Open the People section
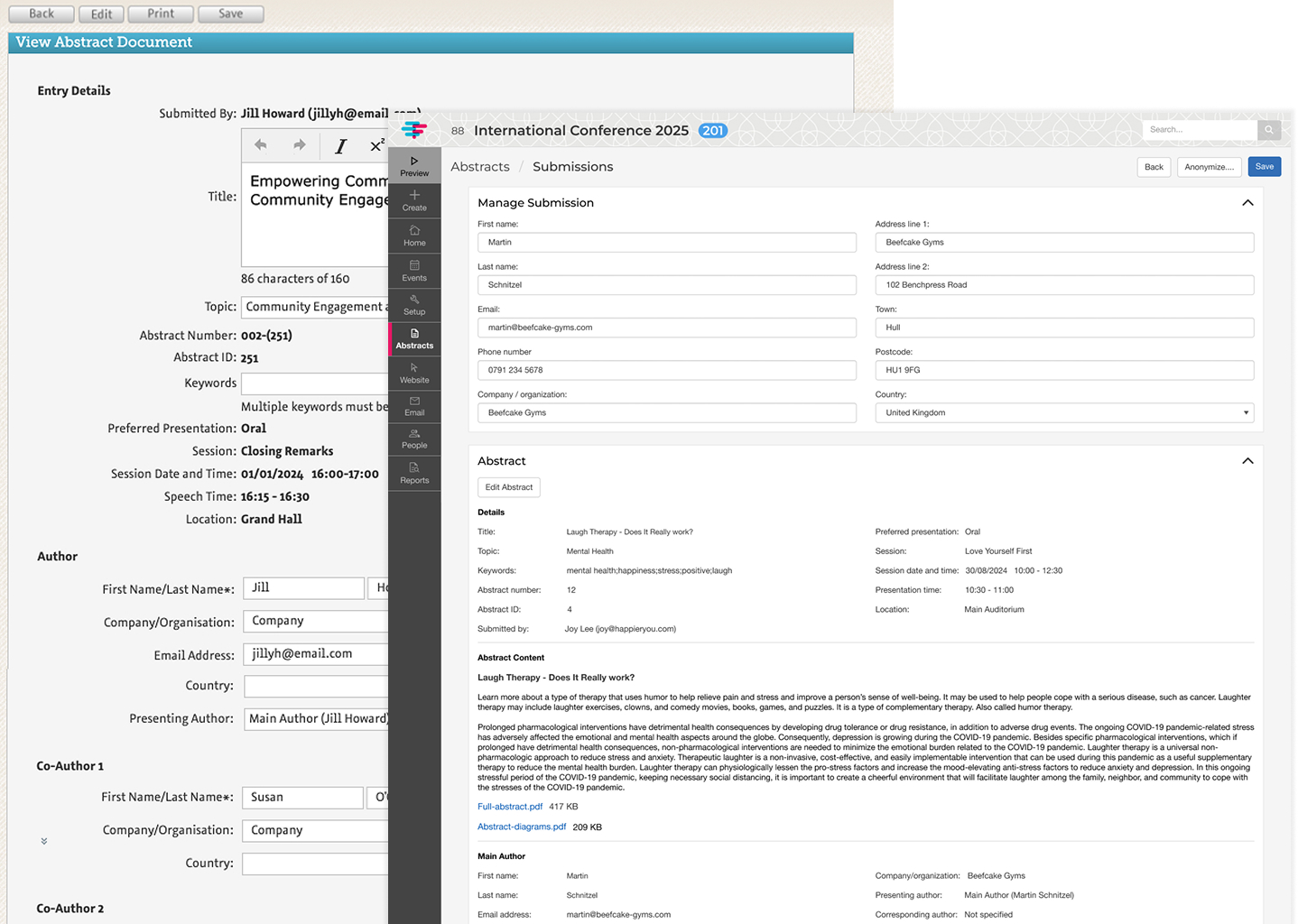The height and width of the screenshot is (924, 1298). (x=413, y=439)
